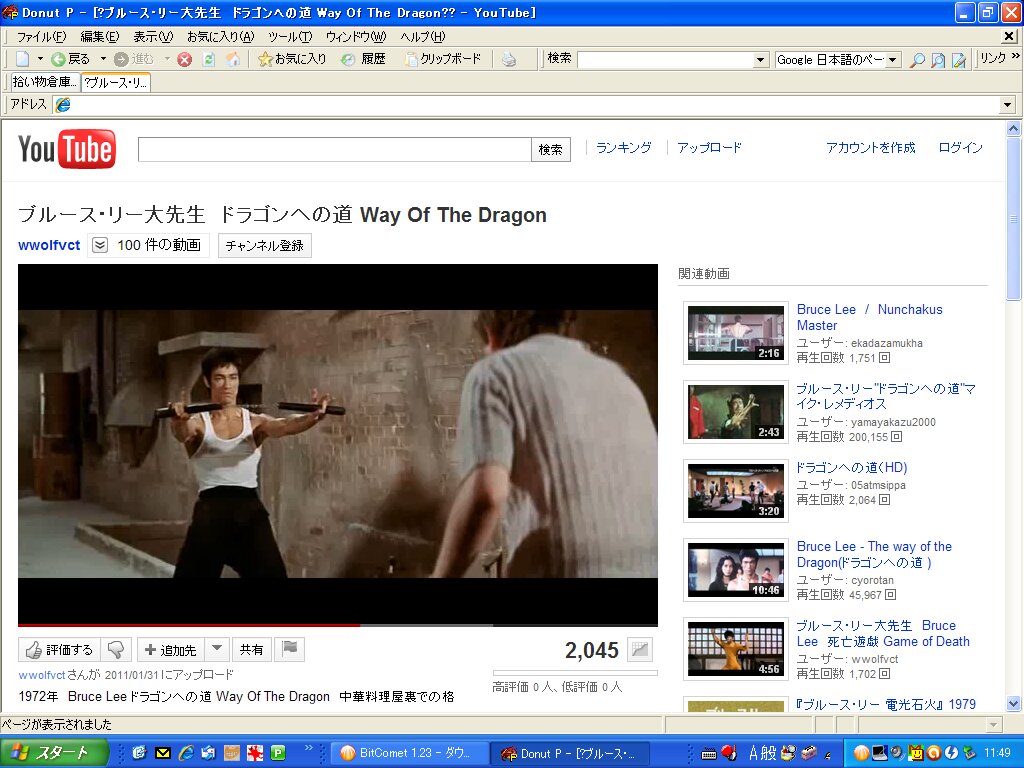The height and width of the screenshot is (768, 1024).
Task: Open the 追加先 dropdown arrow
Action: click(217, 649)
